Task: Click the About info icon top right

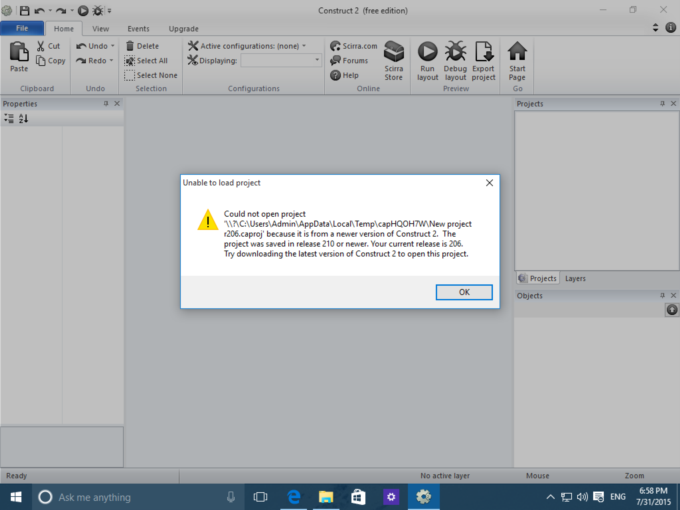Action: (x=670, y=27)
